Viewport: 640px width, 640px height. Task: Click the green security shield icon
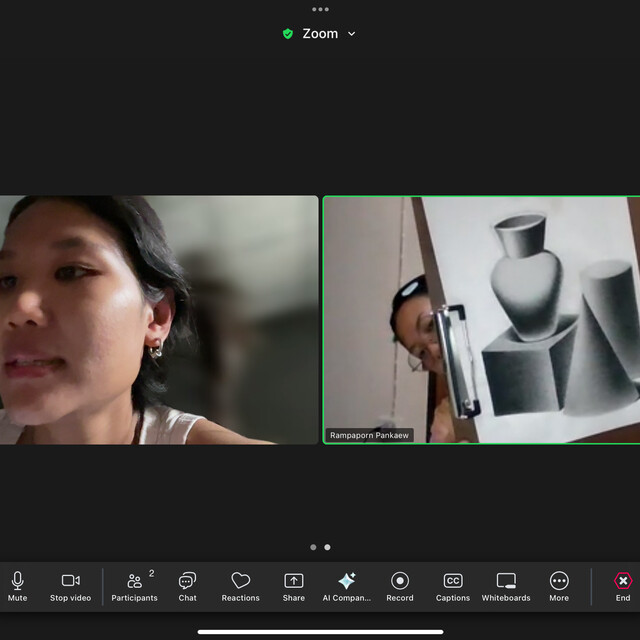tap(288, 34)
